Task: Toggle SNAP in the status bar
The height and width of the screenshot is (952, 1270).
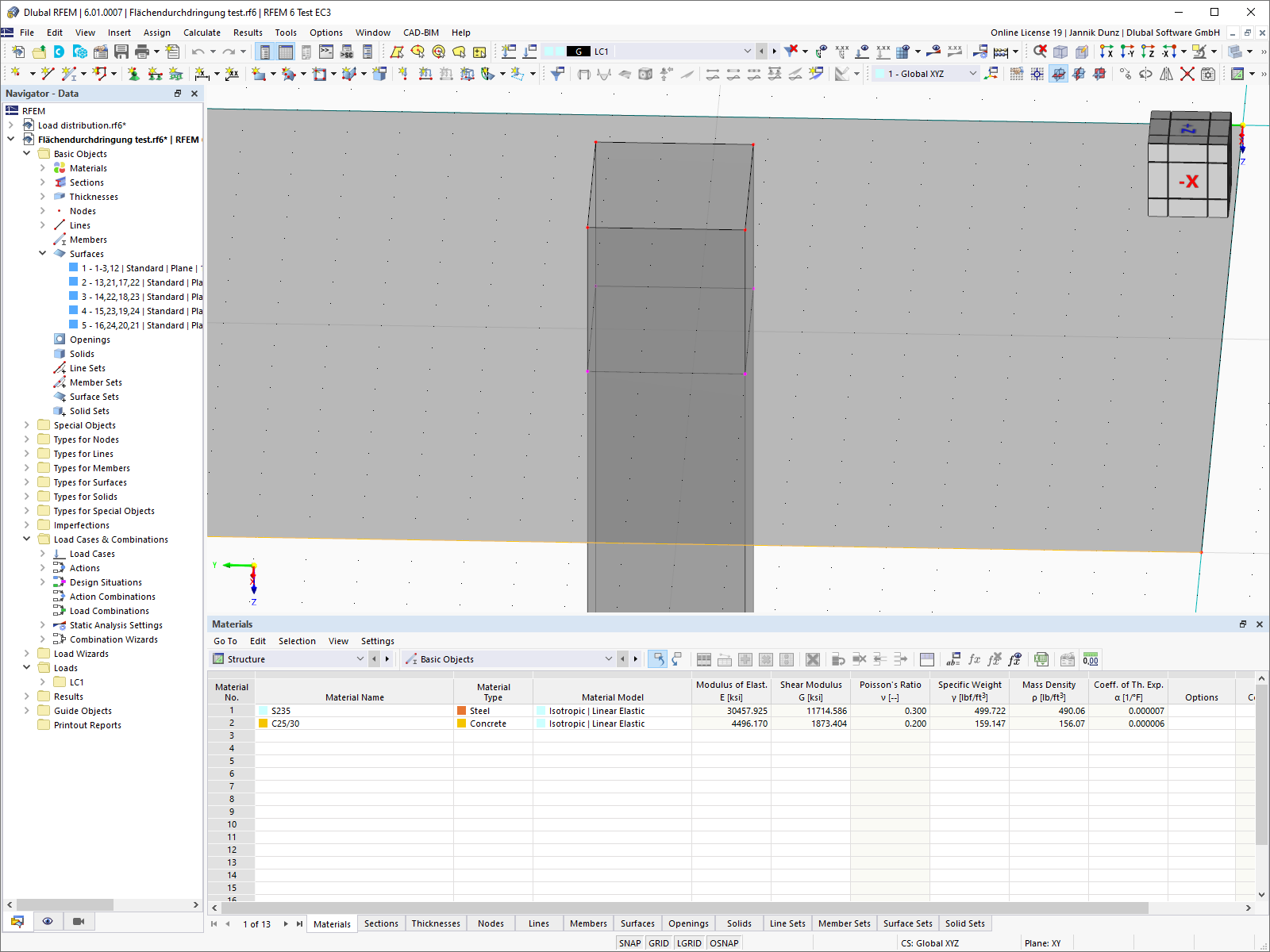Action: [x=629, y=943]
